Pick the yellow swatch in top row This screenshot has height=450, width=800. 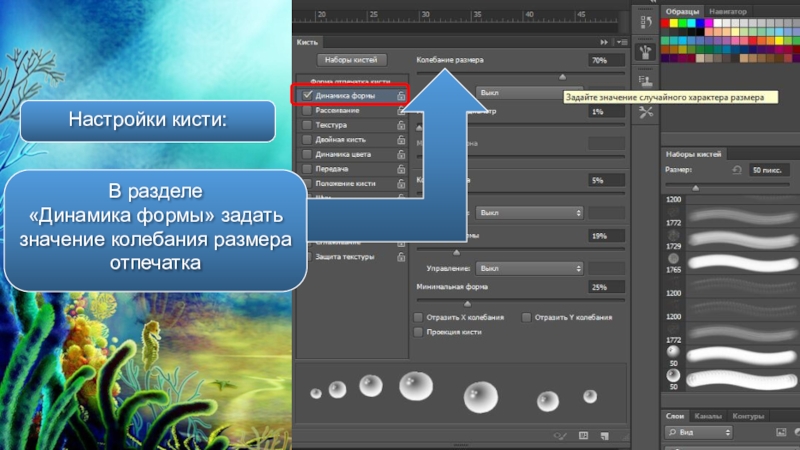point(673,23)
